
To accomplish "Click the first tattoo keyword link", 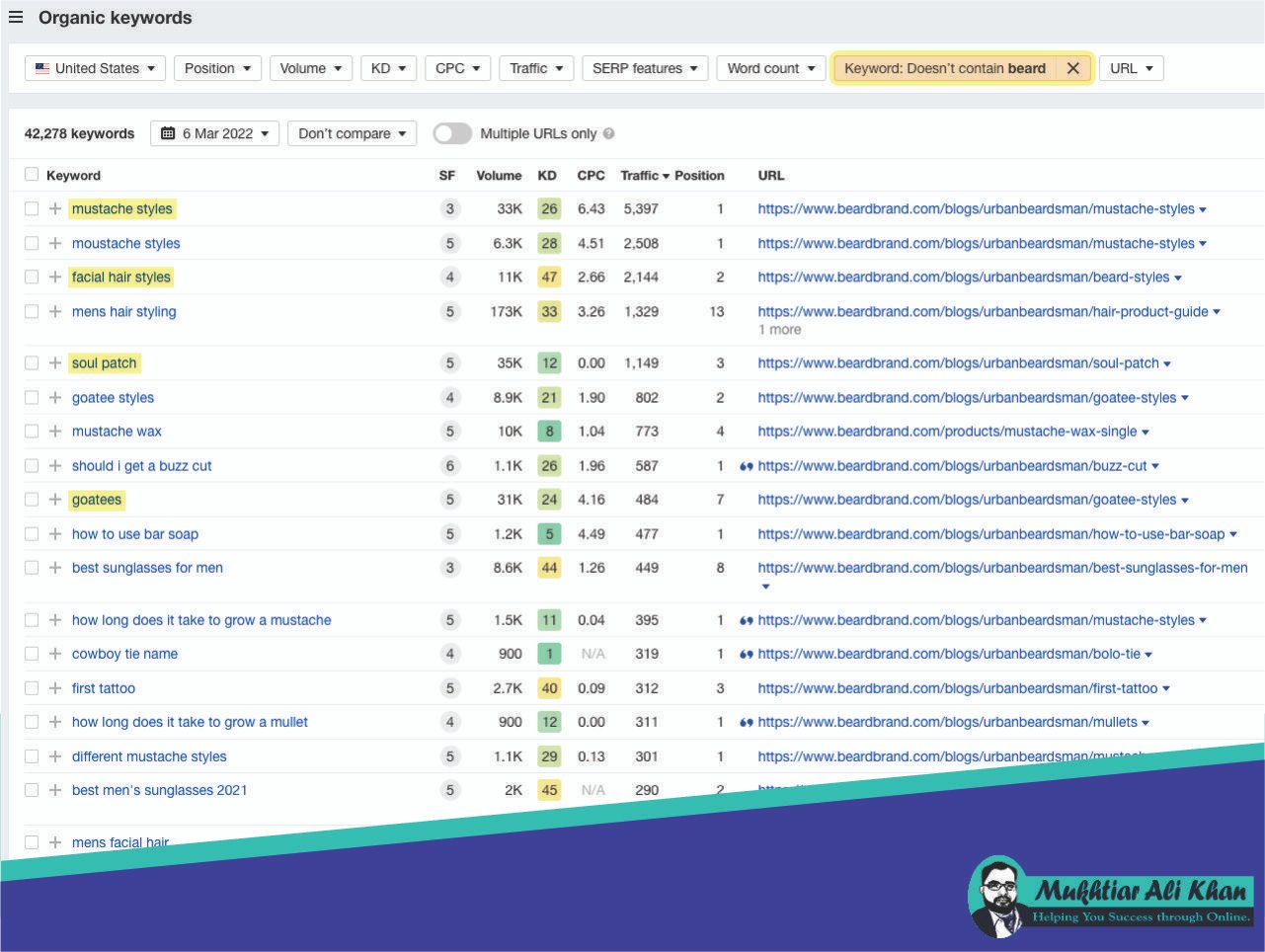I will pyautogui.click(x=103, y=687).
